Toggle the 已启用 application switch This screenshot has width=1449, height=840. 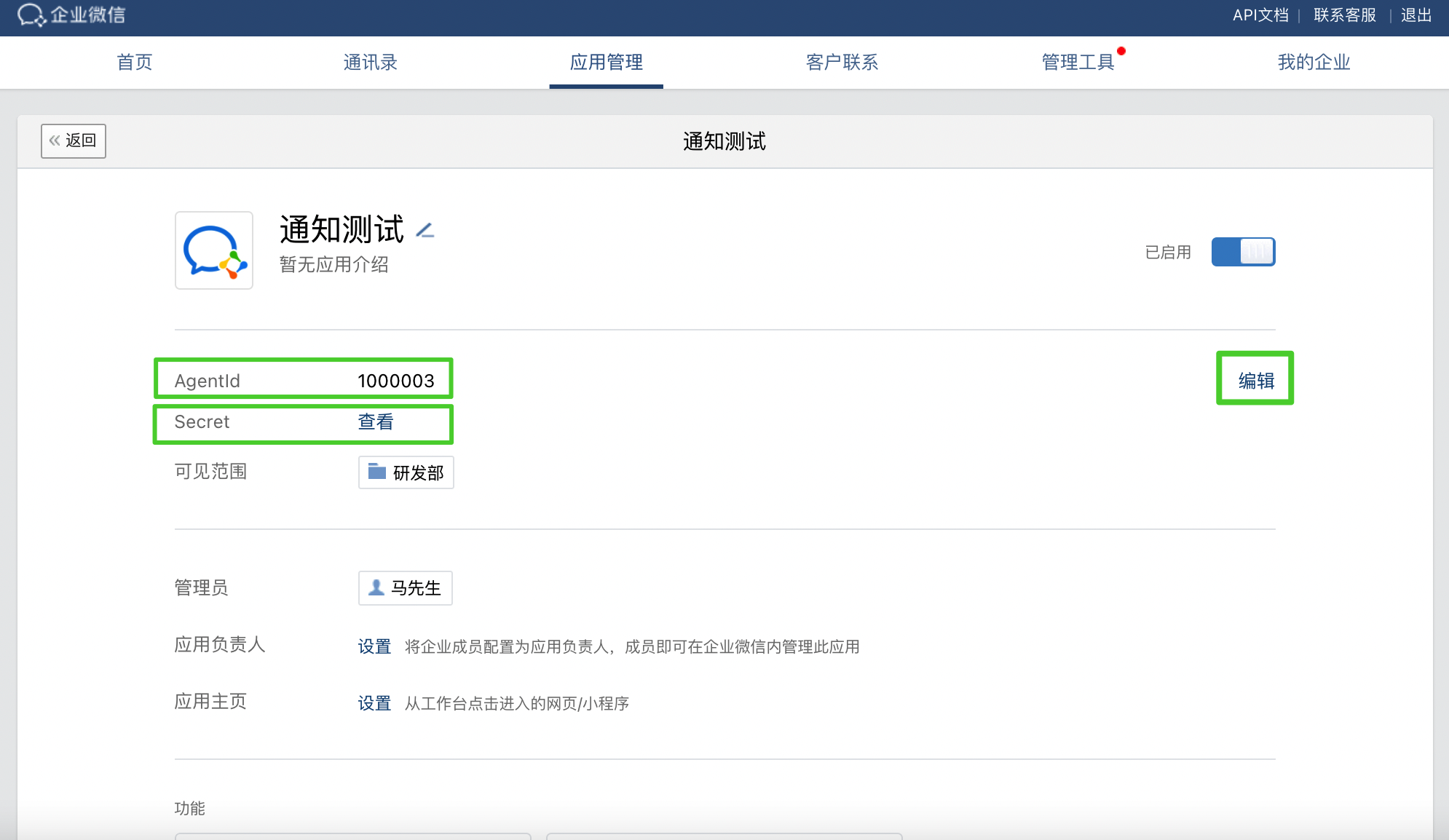tap(1243, 252)
